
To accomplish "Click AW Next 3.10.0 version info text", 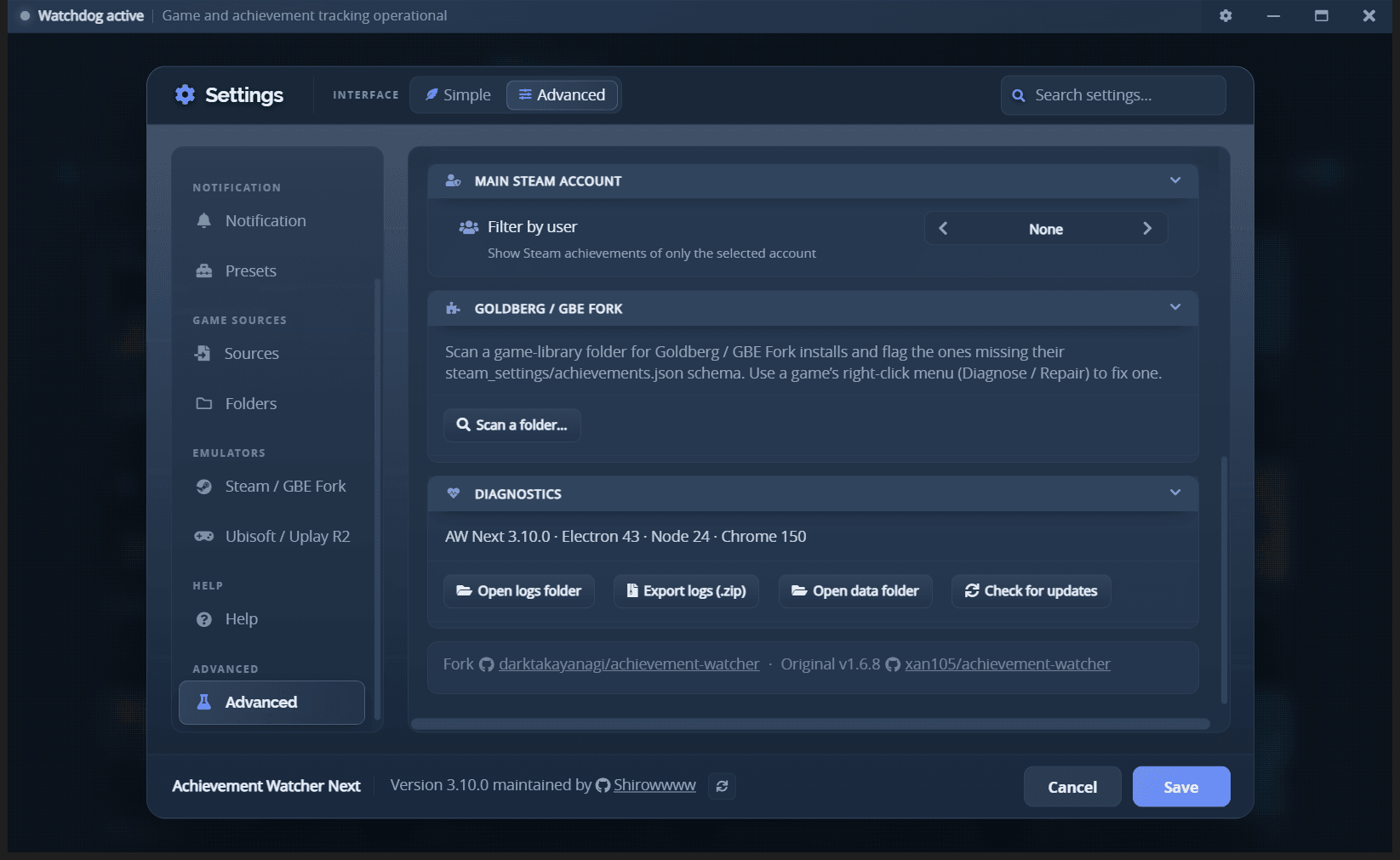I will point(626,536).
